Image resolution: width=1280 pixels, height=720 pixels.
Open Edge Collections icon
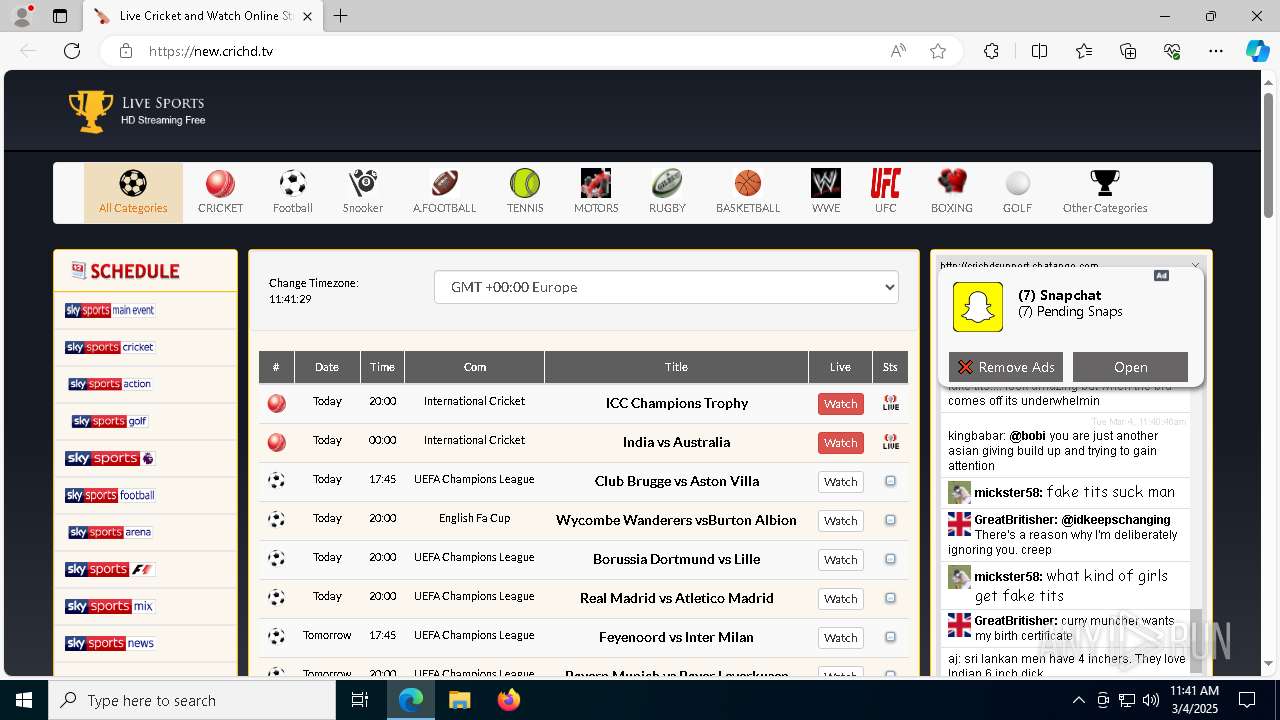click(x=1128, y=51)
